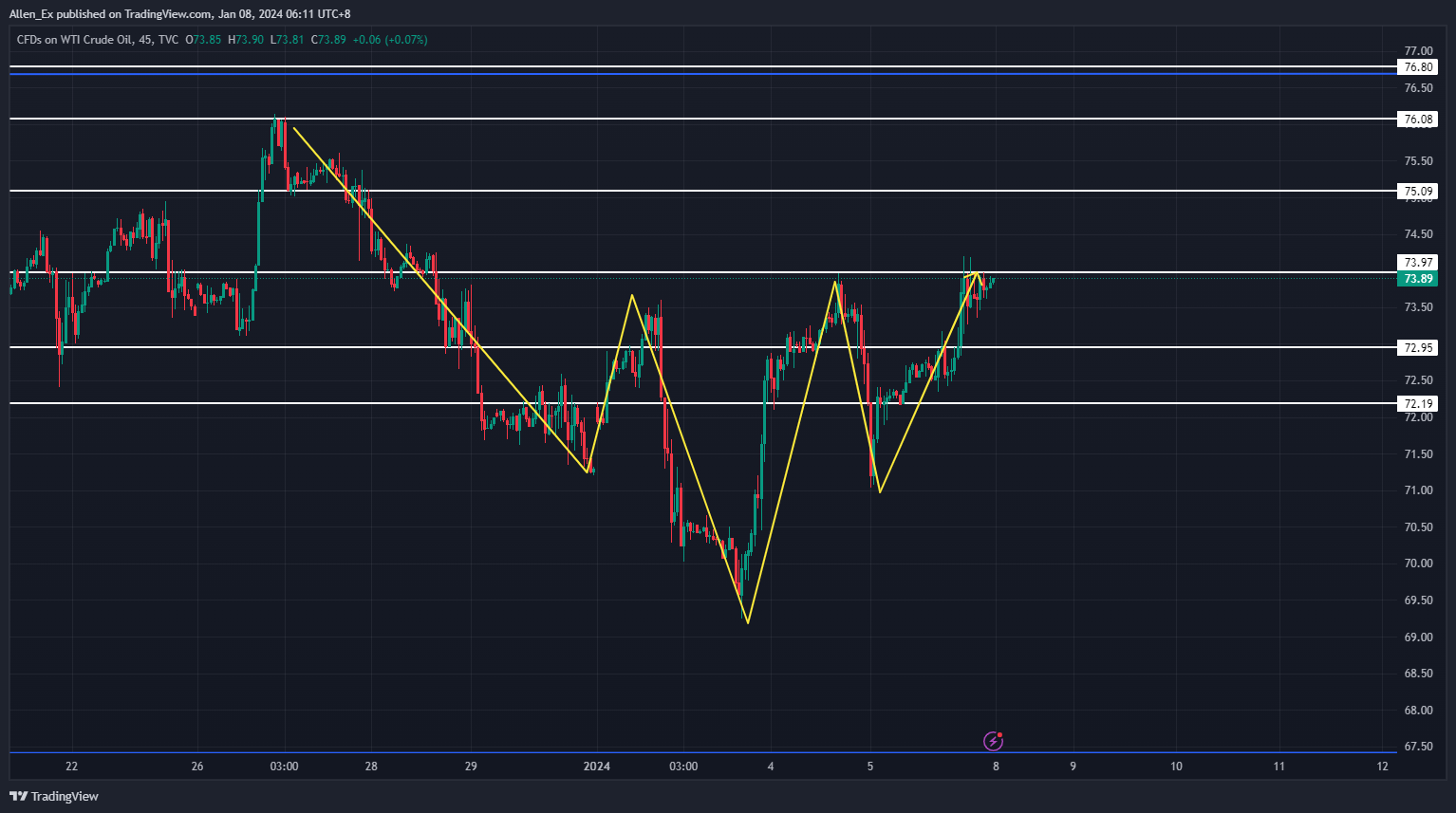The height and width of the screenshot is (813, 1456).
Task: Click the 76.50 tick on the price axis
Action: [x=1418, y=88]
